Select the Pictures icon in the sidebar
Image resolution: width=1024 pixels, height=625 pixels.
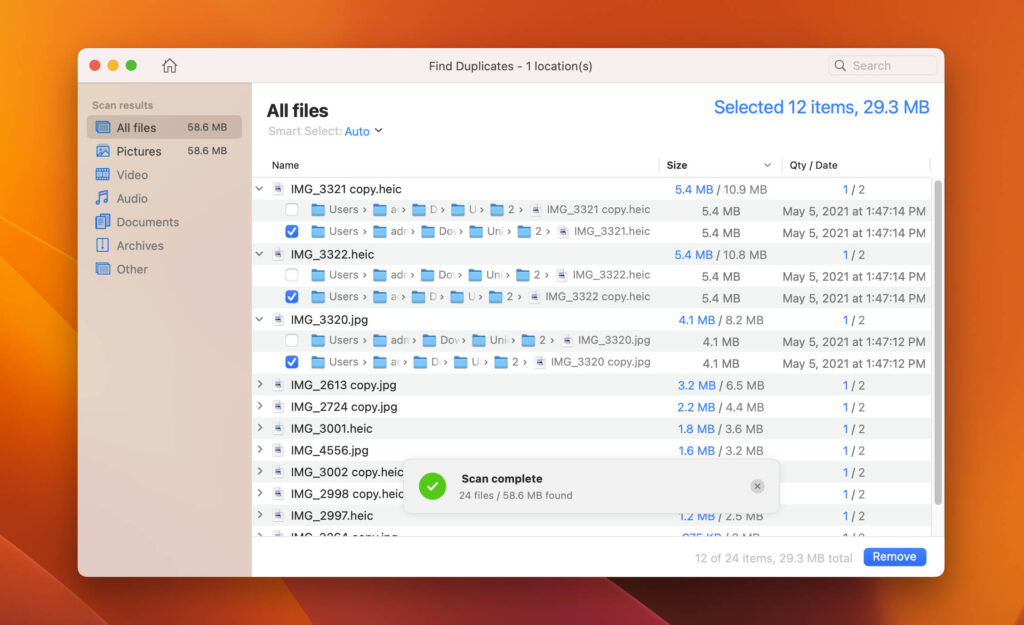(x=102, y=151)
